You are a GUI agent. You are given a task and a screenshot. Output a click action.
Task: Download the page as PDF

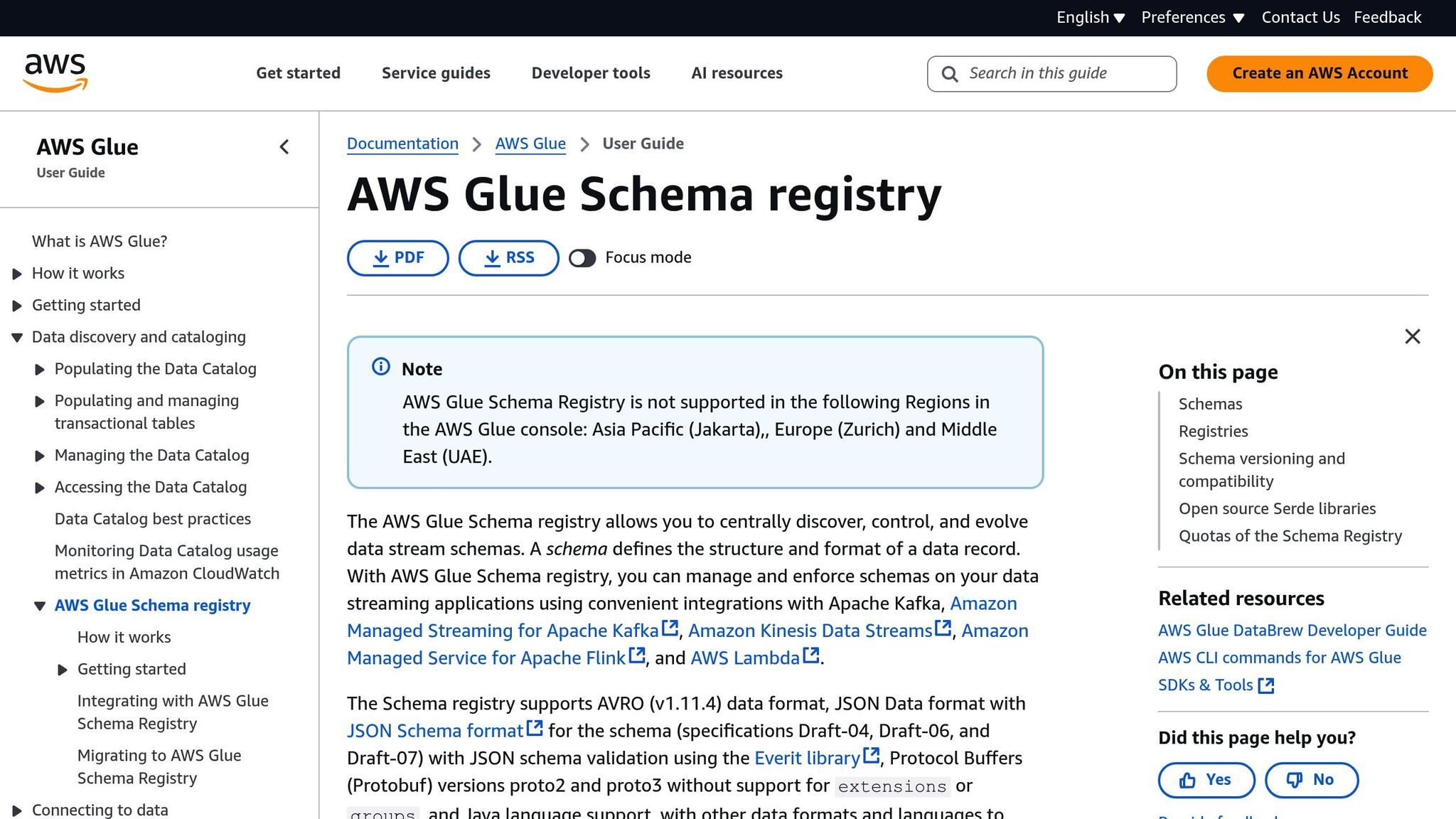point(397,258)
